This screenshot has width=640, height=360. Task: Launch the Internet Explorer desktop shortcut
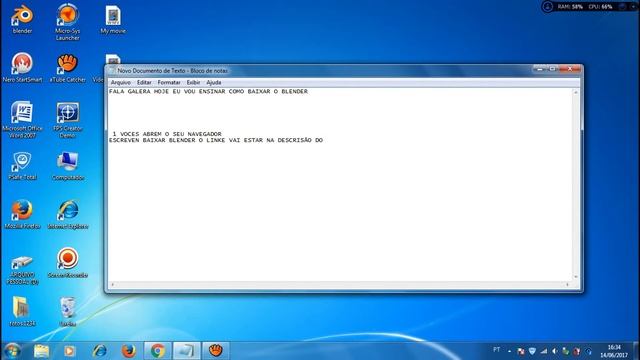[68, 214]
